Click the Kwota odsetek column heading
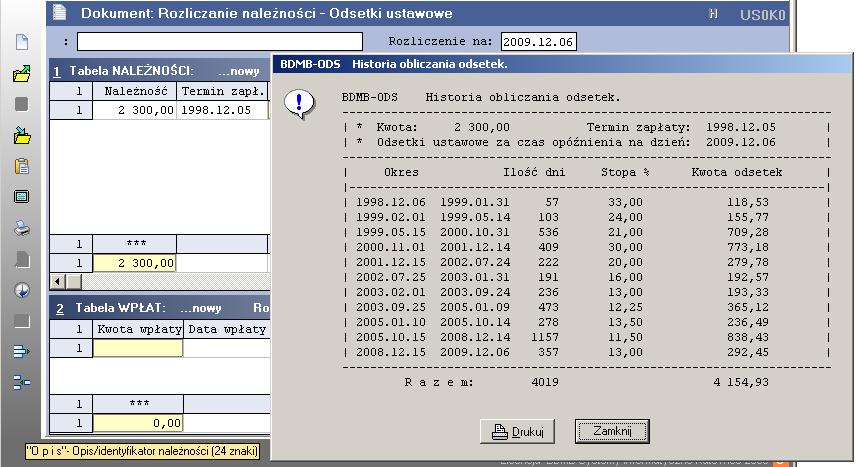The height and width of the screenshot is (467, 856). point(736,172)
